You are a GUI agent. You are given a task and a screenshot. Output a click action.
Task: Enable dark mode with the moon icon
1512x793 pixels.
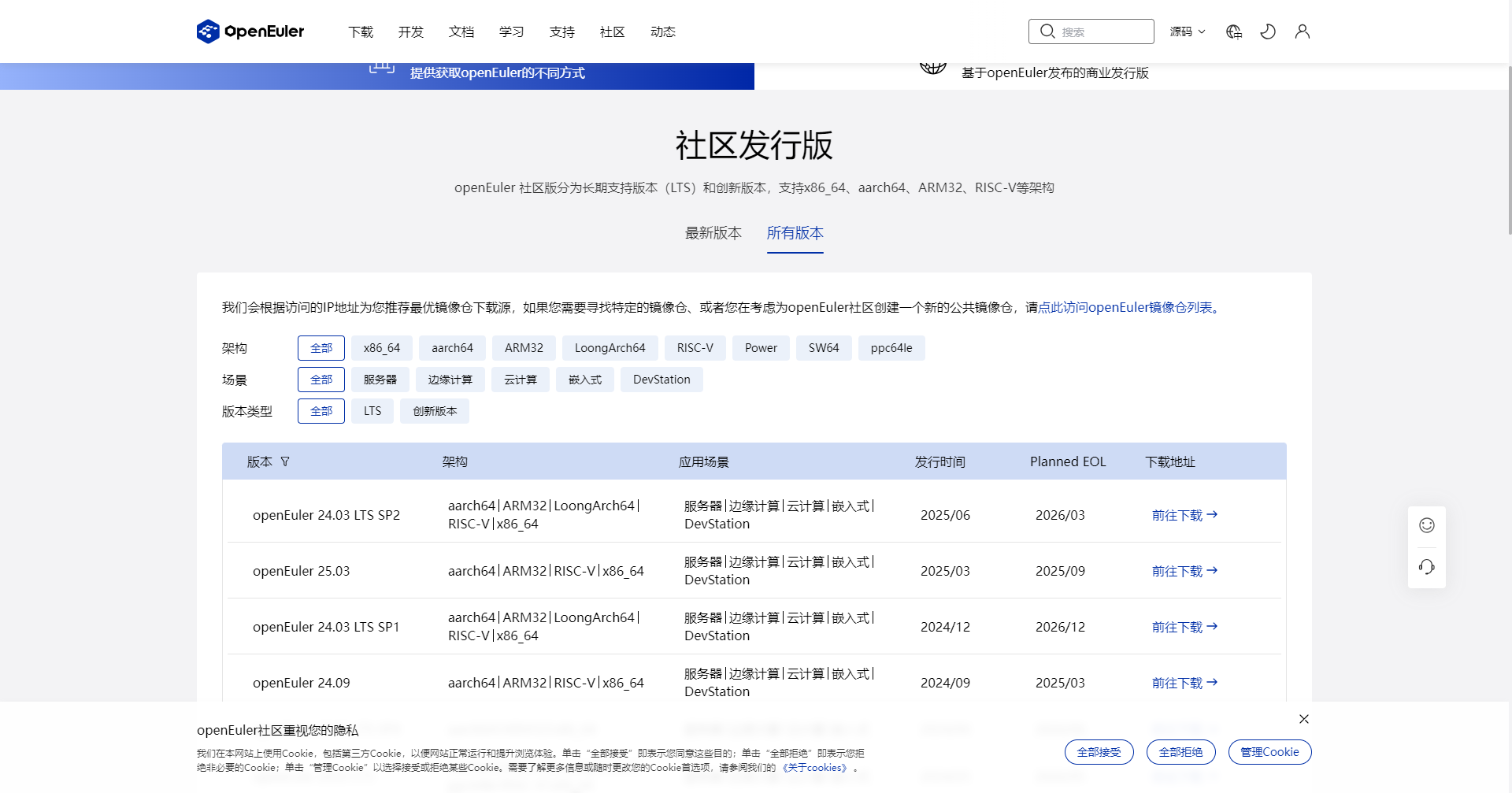coord(1268,31)
